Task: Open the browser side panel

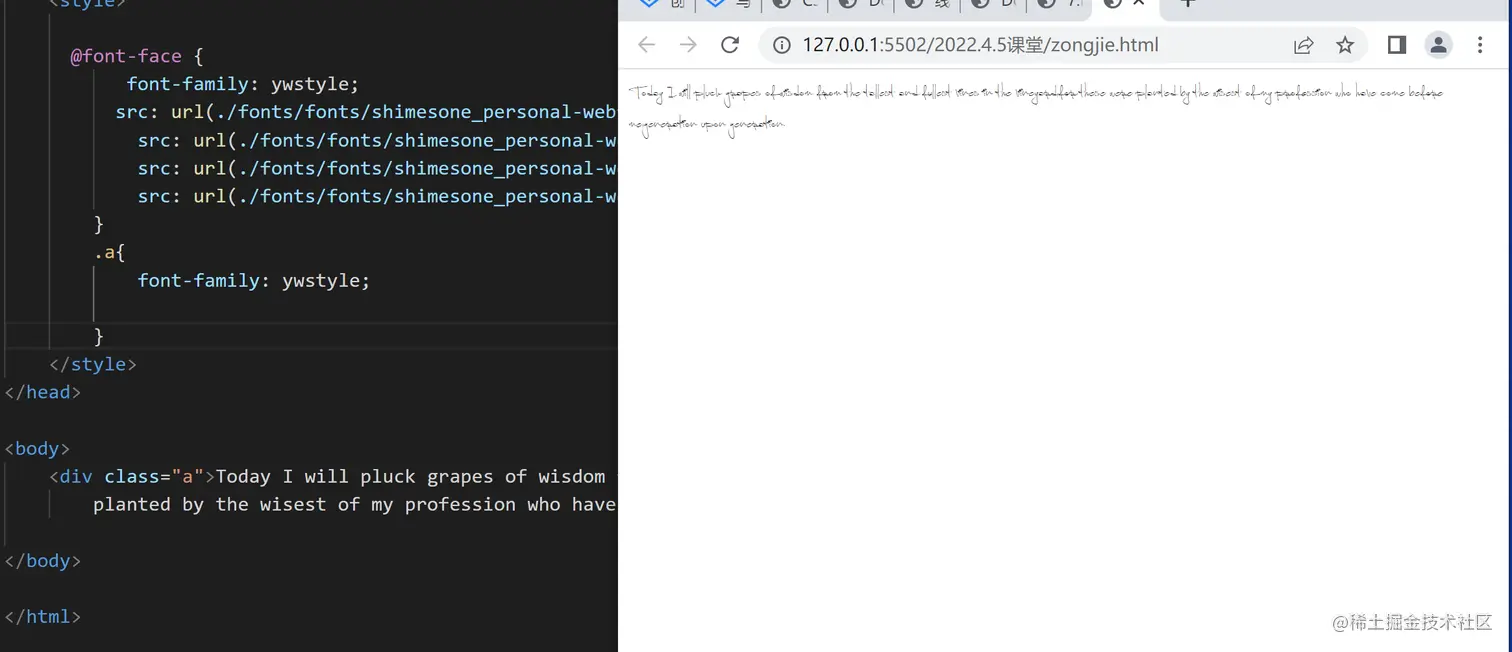Action: coord(1397,45)
